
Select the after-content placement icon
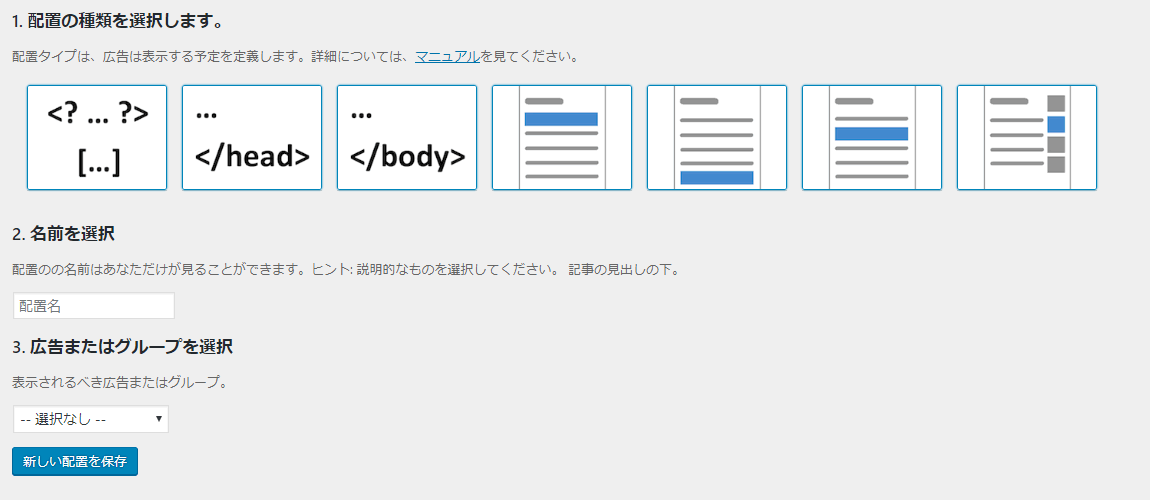(x=717, y=137)
